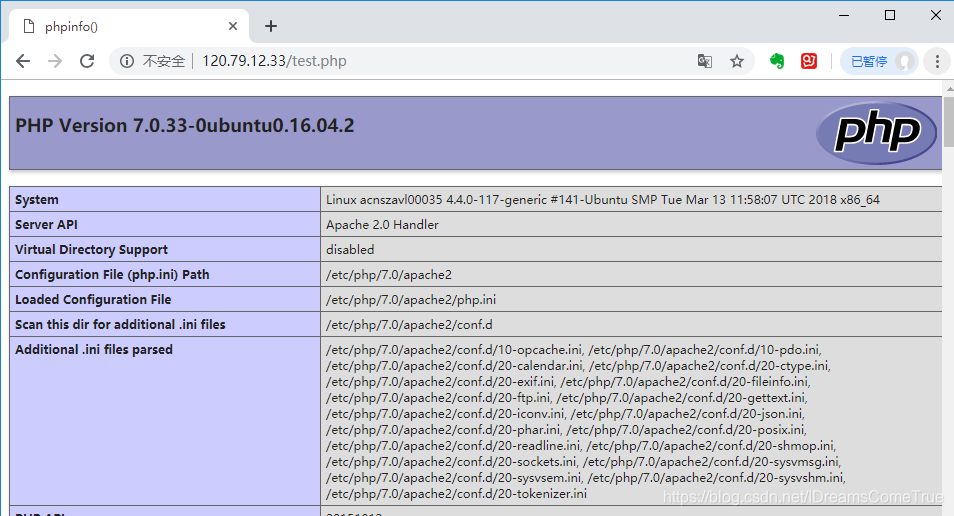This screenshot has width=954, height=516.
Task: Click the /etc/php/7.0/apache2 path value
Action: tap(389, 274)
